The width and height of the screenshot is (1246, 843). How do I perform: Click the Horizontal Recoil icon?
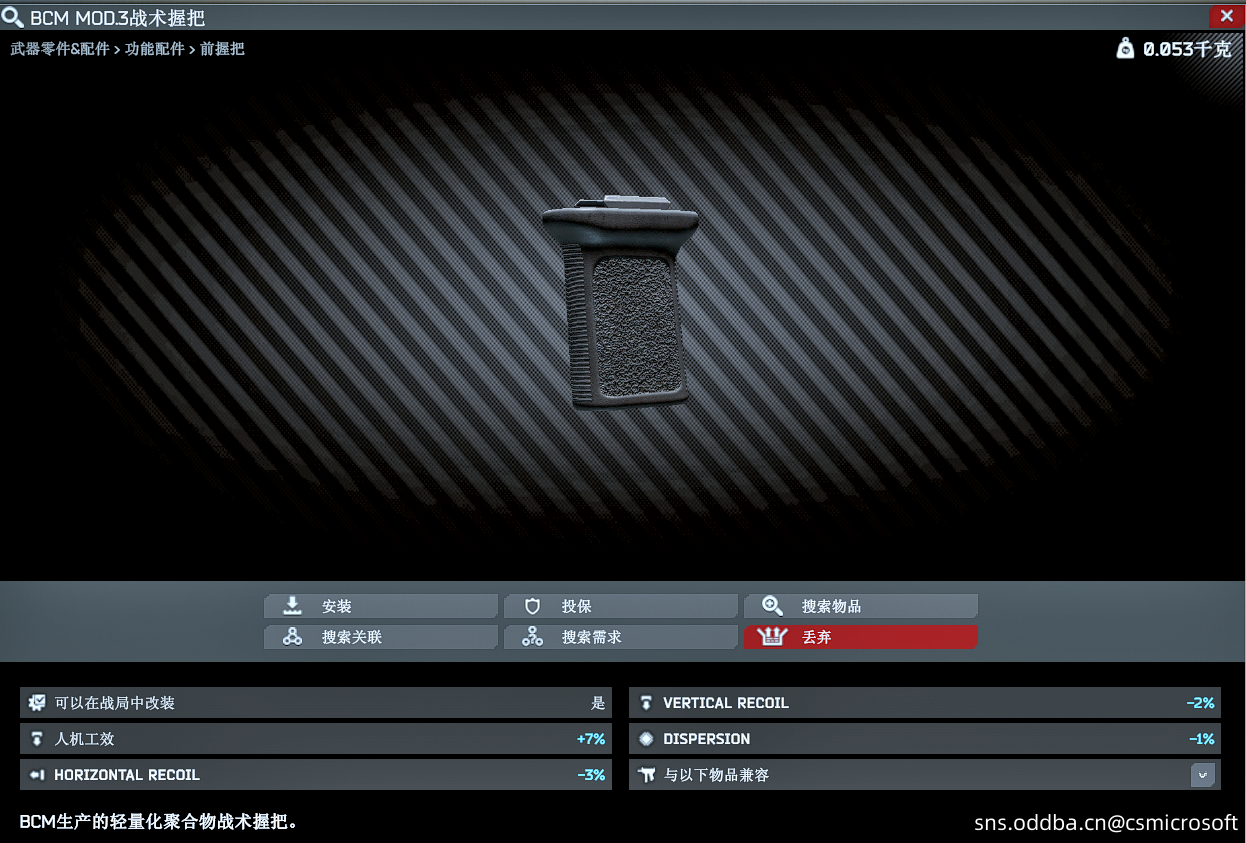[x=37, y=775]
